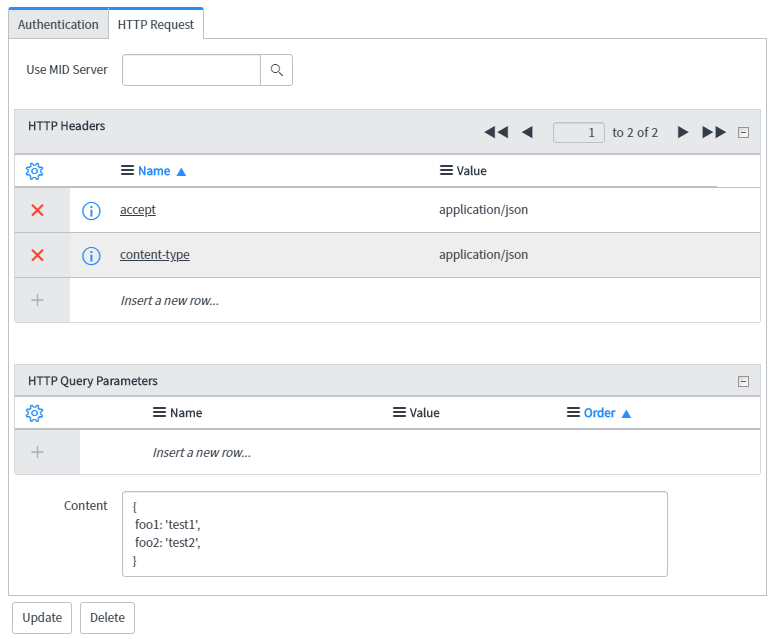Click application/json value of accept row
The height and width of the screenshot is (639, 774).
[484, 210]
